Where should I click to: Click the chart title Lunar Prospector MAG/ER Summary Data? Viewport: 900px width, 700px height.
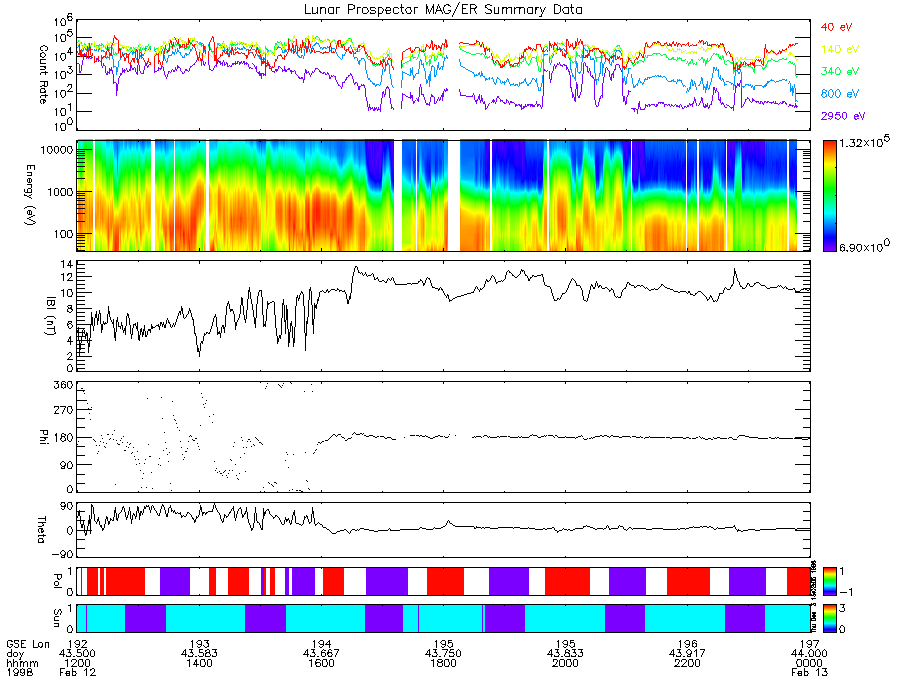(x=443, y=9)
